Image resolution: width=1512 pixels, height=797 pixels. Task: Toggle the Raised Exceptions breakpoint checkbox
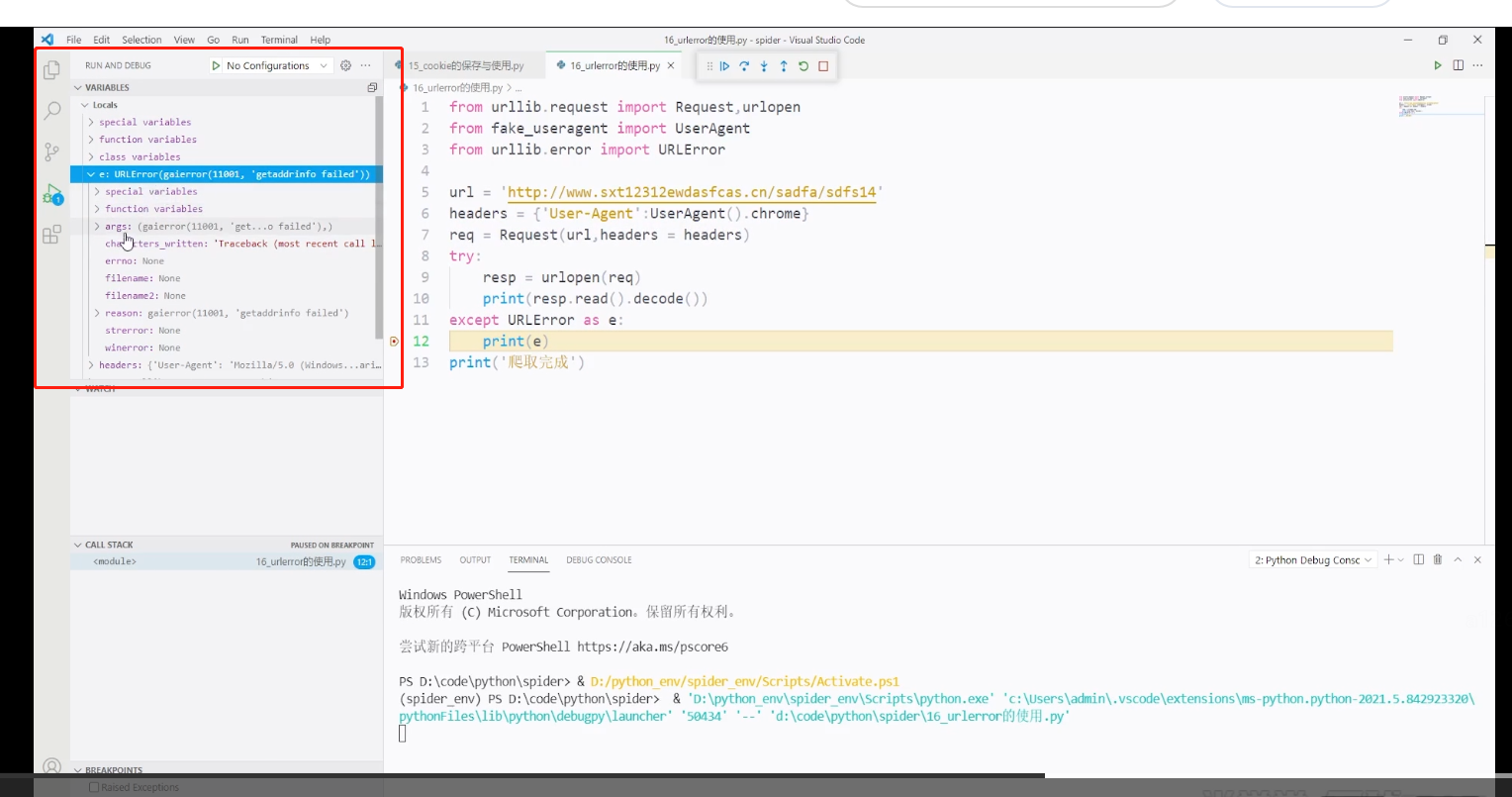coord(94,788)
